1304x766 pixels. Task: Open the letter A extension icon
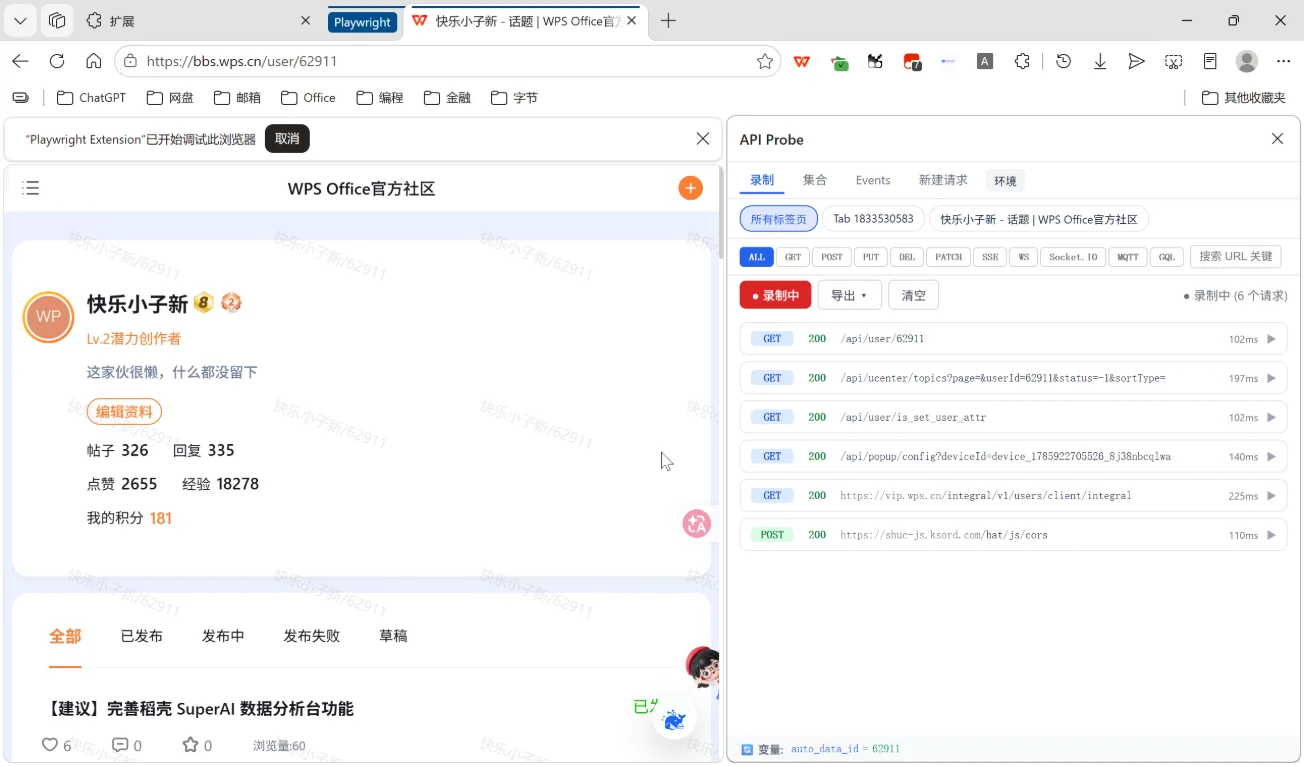coord(985,61)
